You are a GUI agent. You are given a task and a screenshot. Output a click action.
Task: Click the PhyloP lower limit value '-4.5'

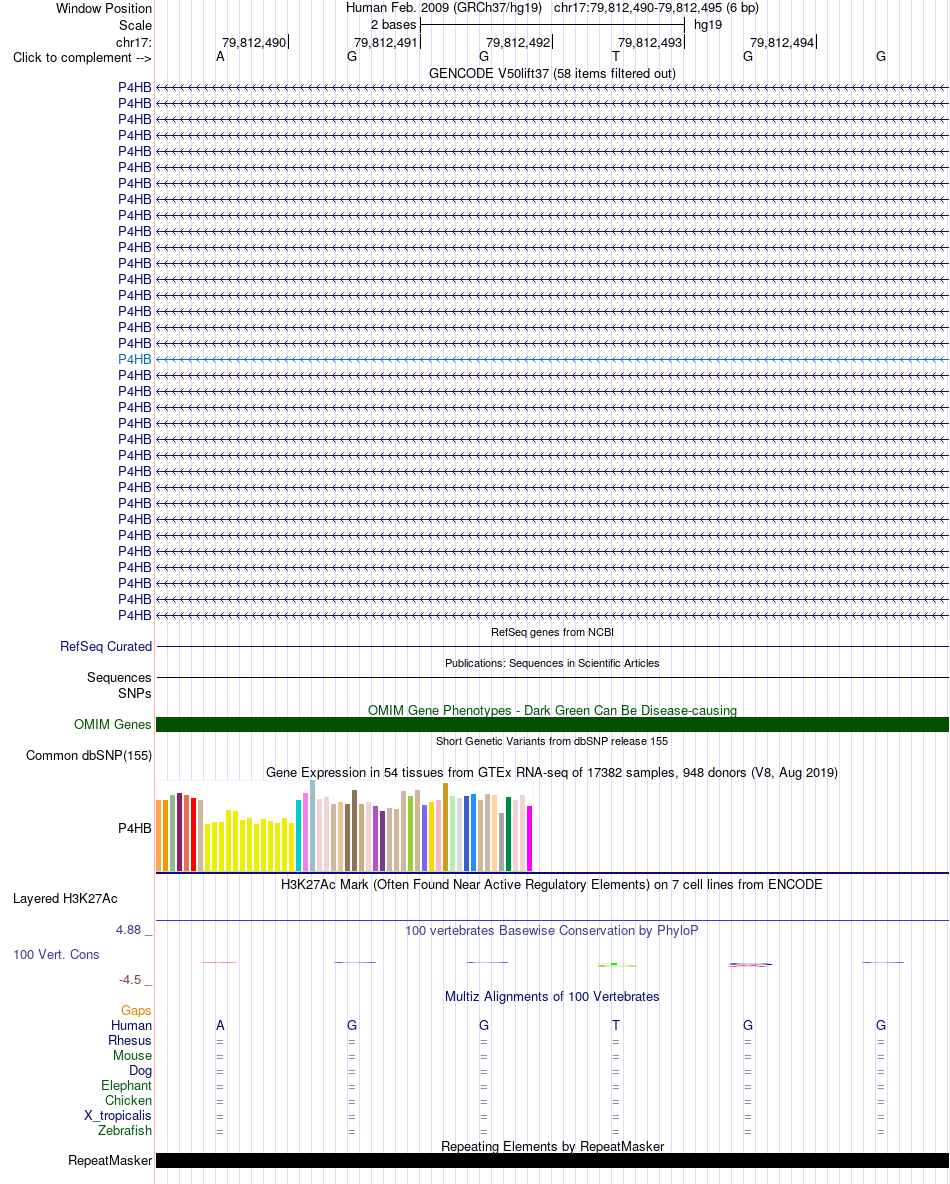tap(130, 979)
